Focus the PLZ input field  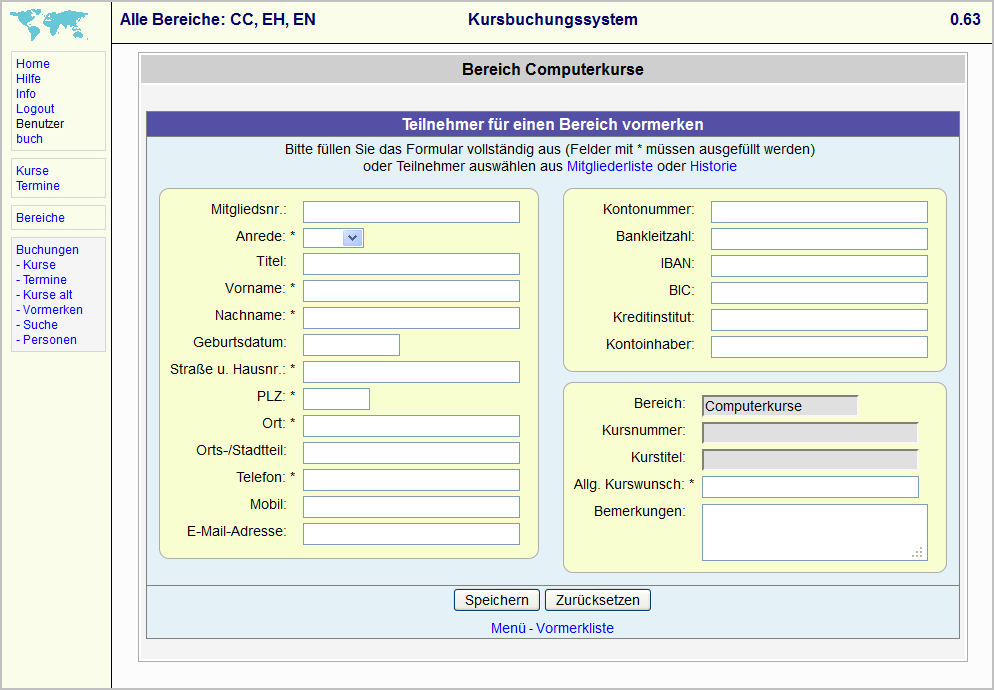click(336, 399)
